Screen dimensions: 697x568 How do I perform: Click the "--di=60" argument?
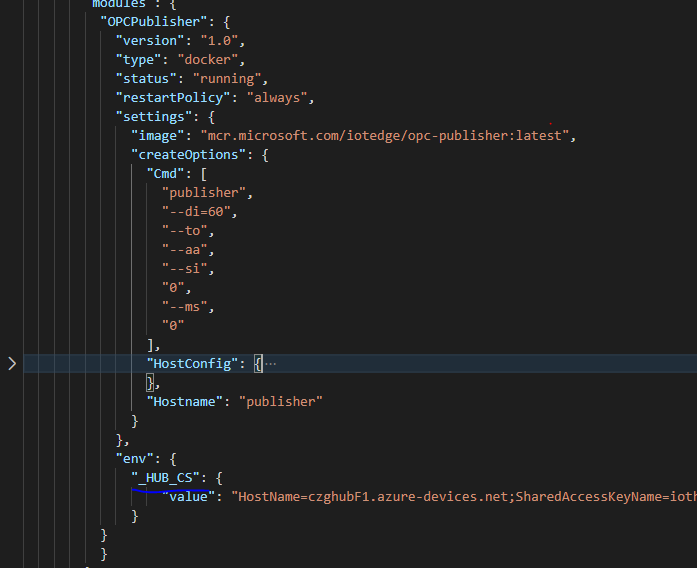pyautogui.click(x=196, y=212)
